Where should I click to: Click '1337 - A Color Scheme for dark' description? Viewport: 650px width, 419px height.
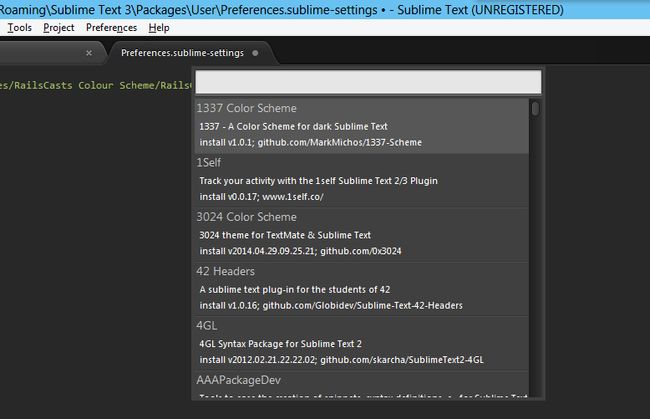[293, 126]
